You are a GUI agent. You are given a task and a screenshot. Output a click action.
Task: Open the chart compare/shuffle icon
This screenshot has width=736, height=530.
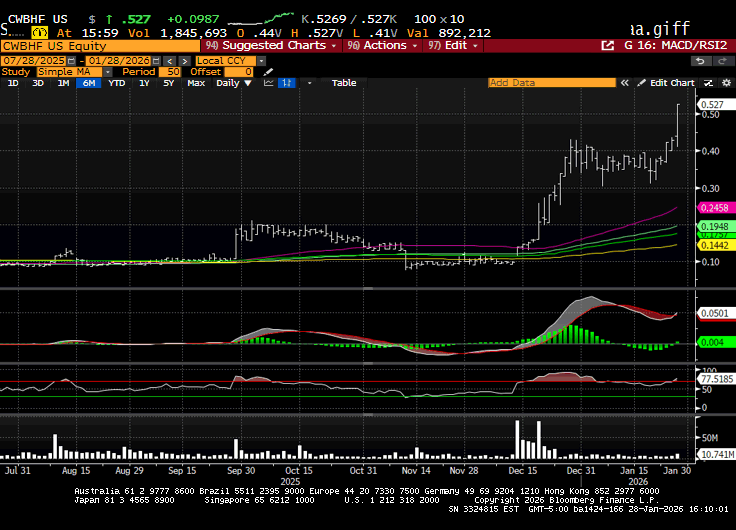(x=708, y=83)
